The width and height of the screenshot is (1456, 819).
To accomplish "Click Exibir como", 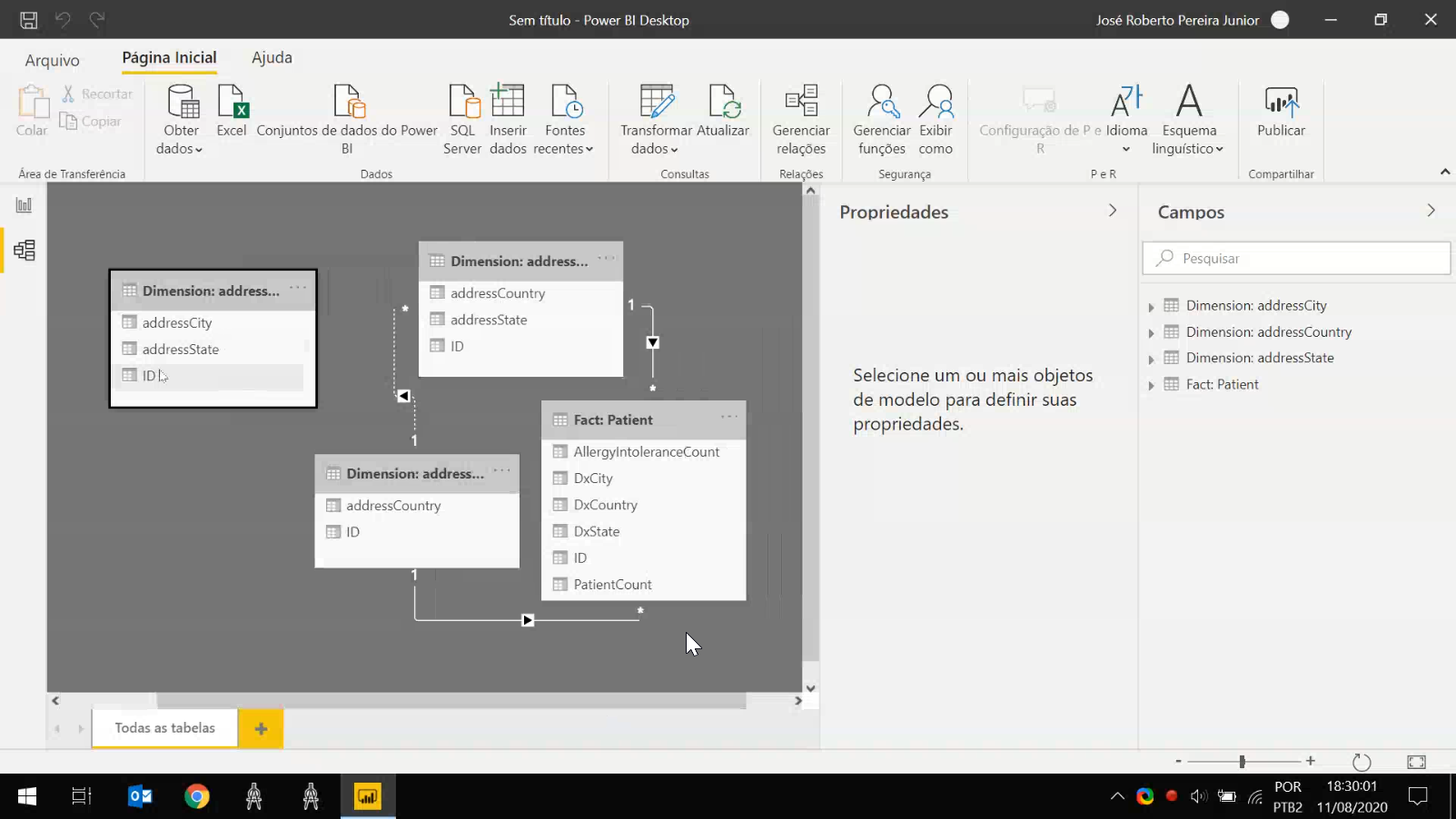I will coord(936,119).
